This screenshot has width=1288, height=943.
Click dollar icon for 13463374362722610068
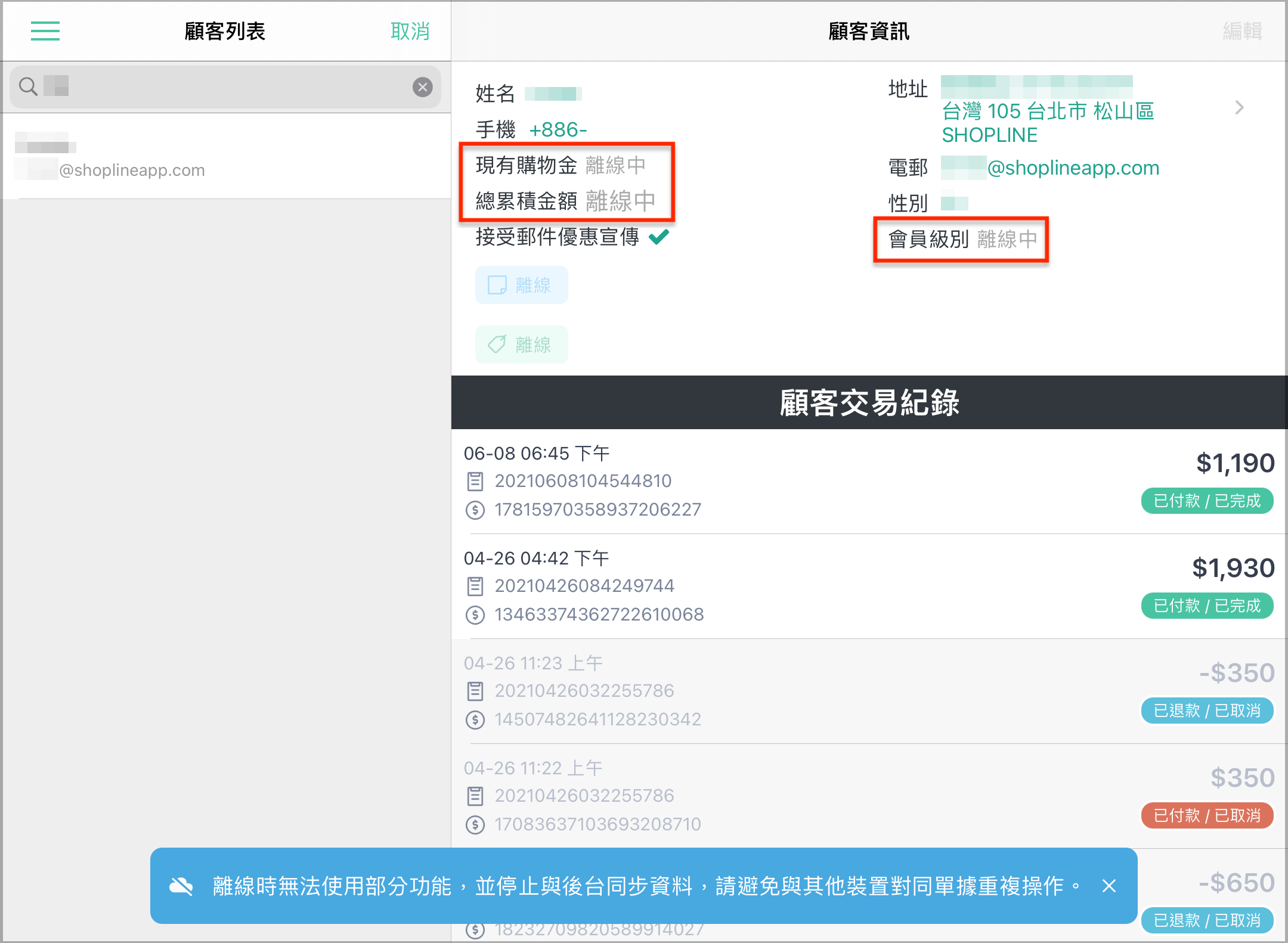pyautogui.click(x=475, y=615)
